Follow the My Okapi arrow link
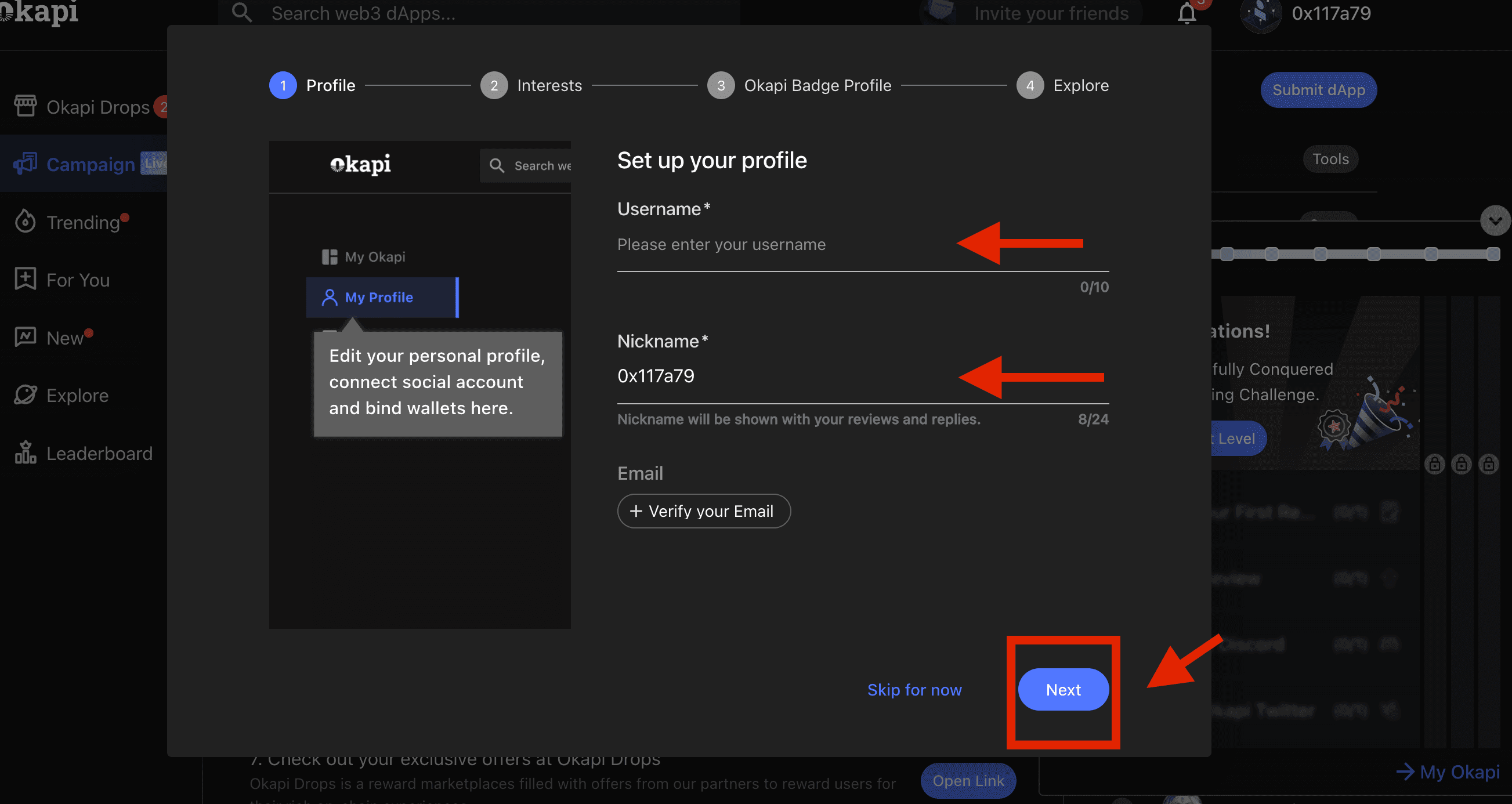 click(x=1448, y=772)
